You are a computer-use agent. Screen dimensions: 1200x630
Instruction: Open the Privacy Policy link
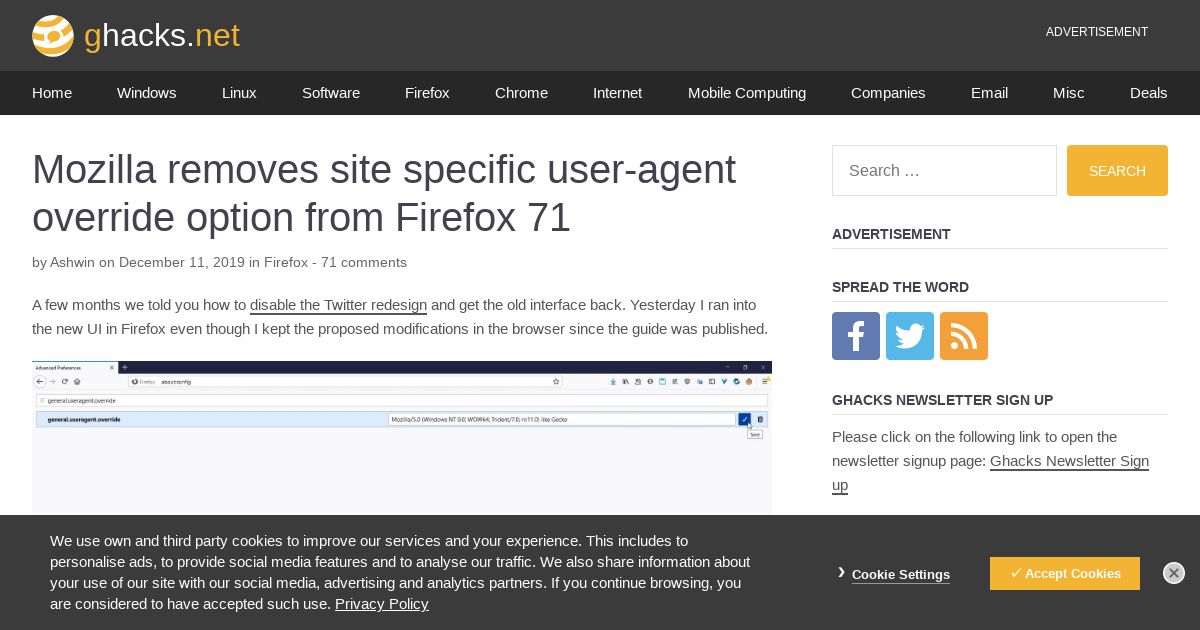tap(382, 604)
